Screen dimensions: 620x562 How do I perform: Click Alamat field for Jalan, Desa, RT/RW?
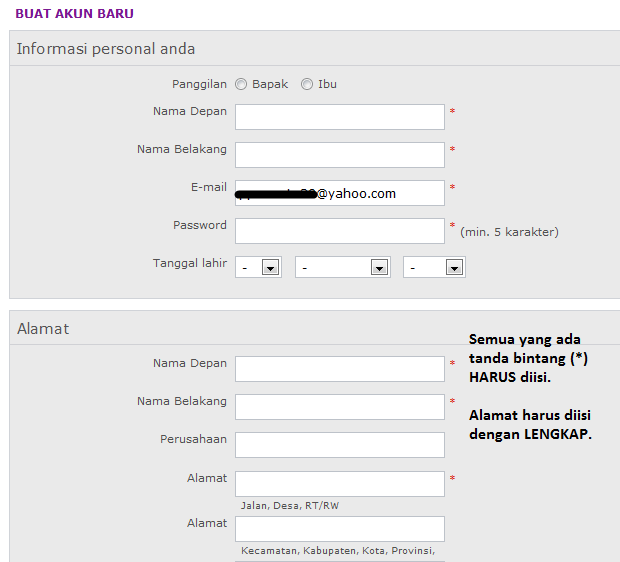click(x=339, y=484)
